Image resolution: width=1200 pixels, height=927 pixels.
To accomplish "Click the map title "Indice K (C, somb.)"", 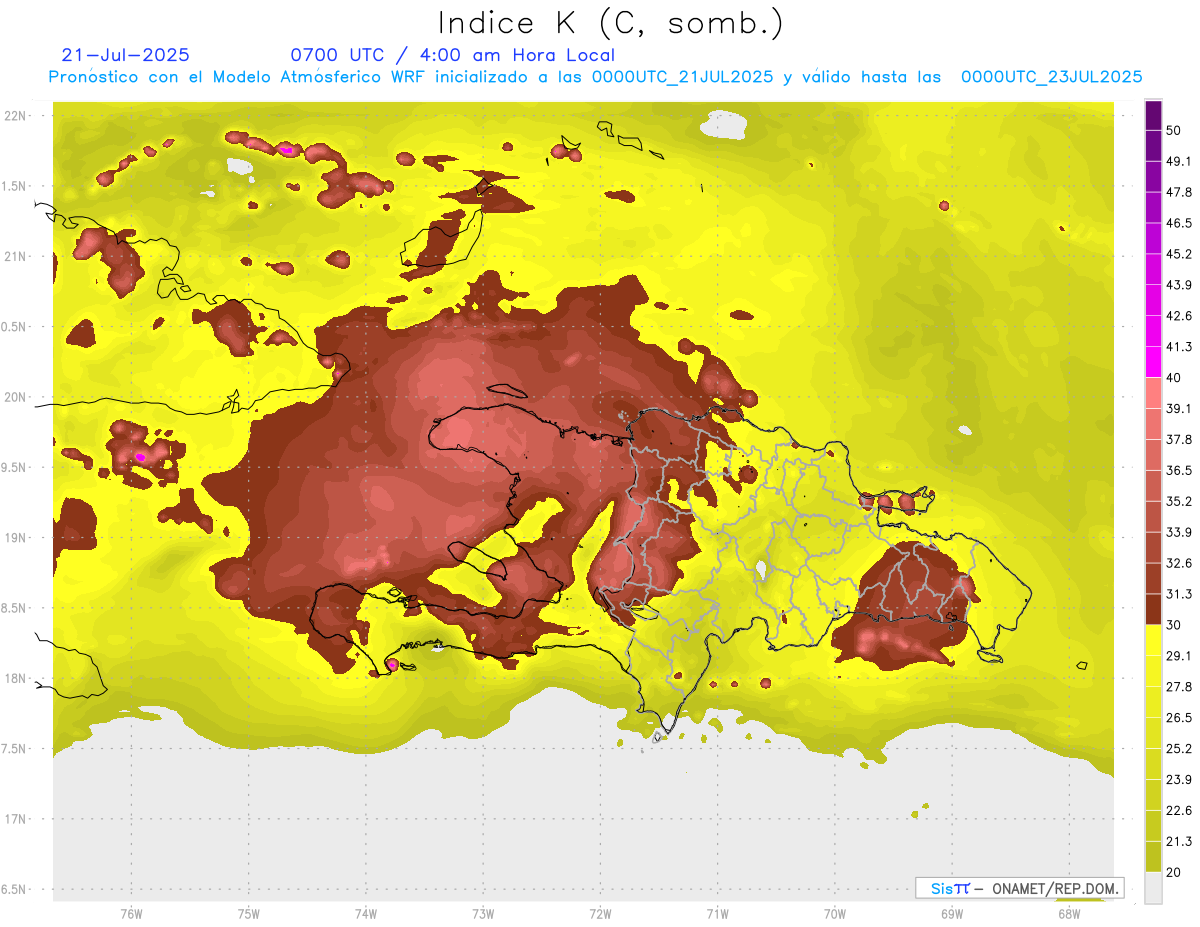I will (612, 23).
